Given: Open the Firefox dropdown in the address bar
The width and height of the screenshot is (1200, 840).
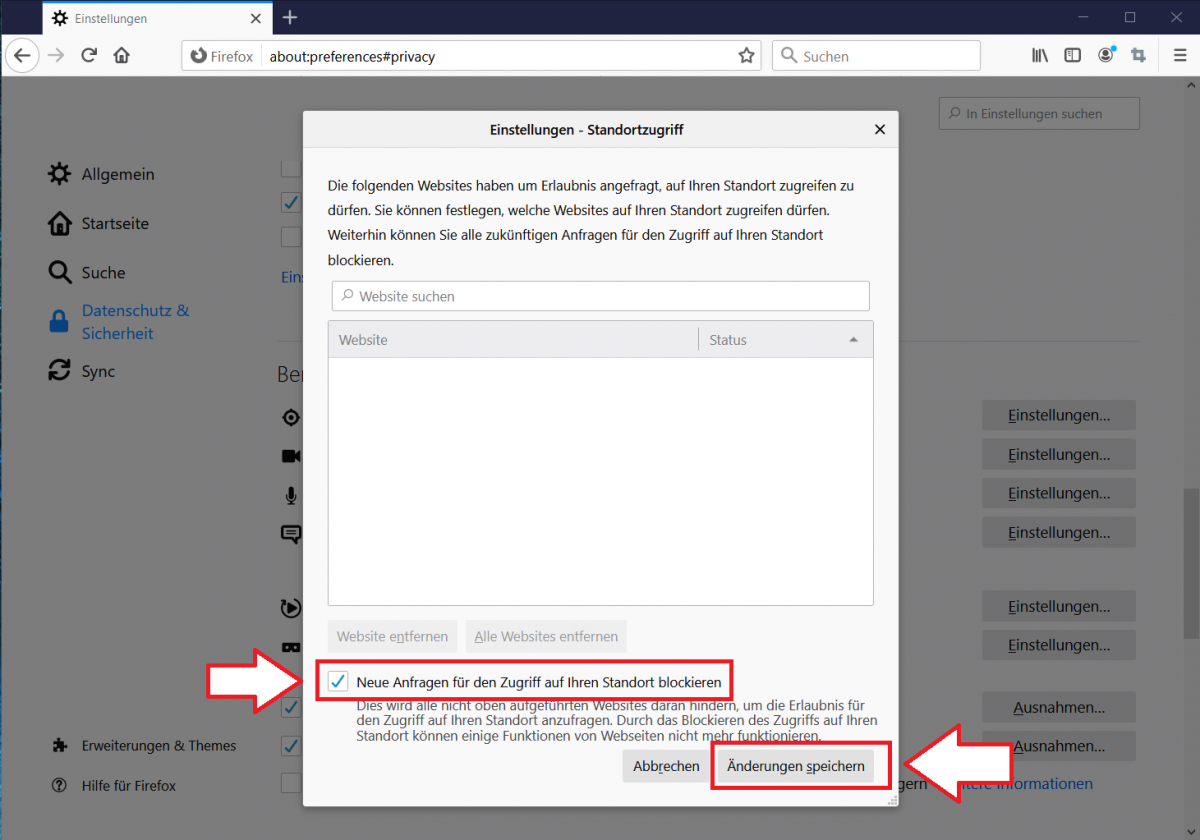Looking at the screenshot, I should 220,56.
